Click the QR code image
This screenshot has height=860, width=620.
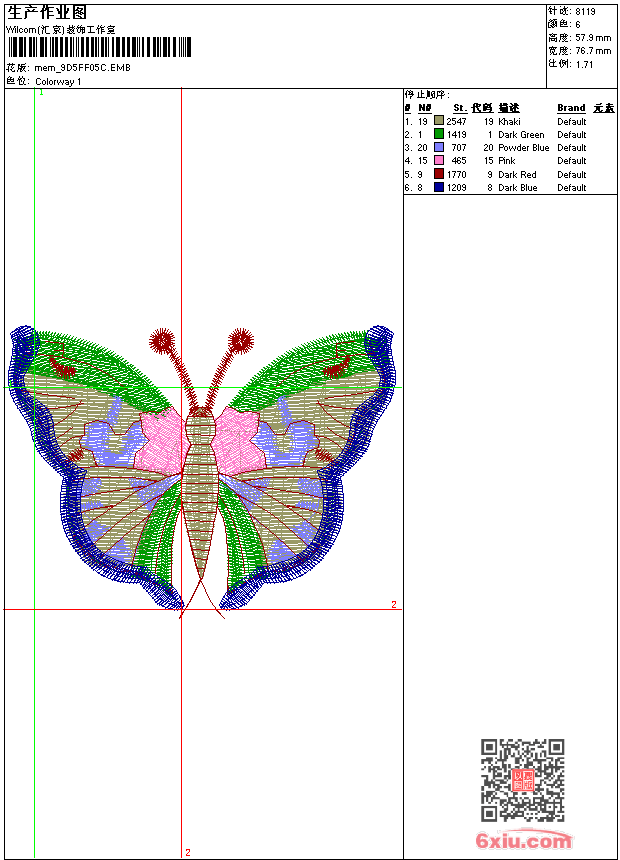pos(522,780)
